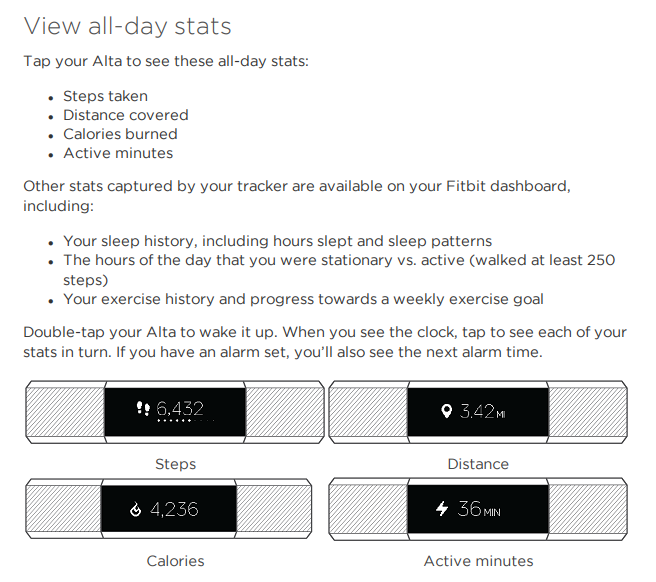The width and height of the screenshot is (656, 582).
Task: Click the location pin icon beside 3.42 MI
Action: [x=446, y=411]
